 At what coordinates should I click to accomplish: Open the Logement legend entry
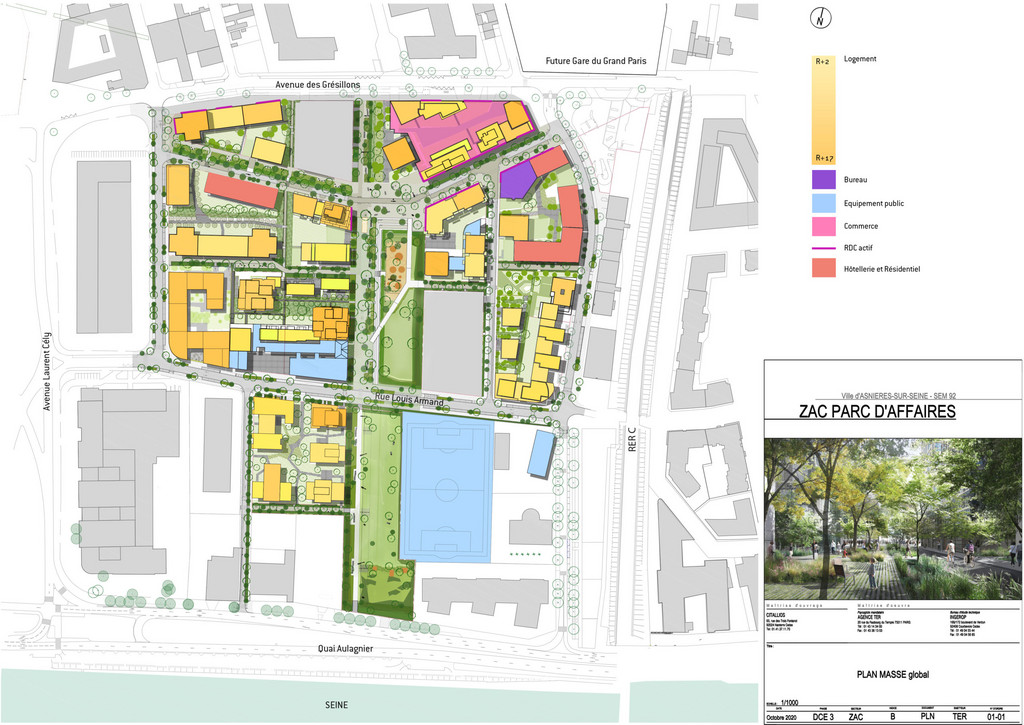(x=858, y=59)
